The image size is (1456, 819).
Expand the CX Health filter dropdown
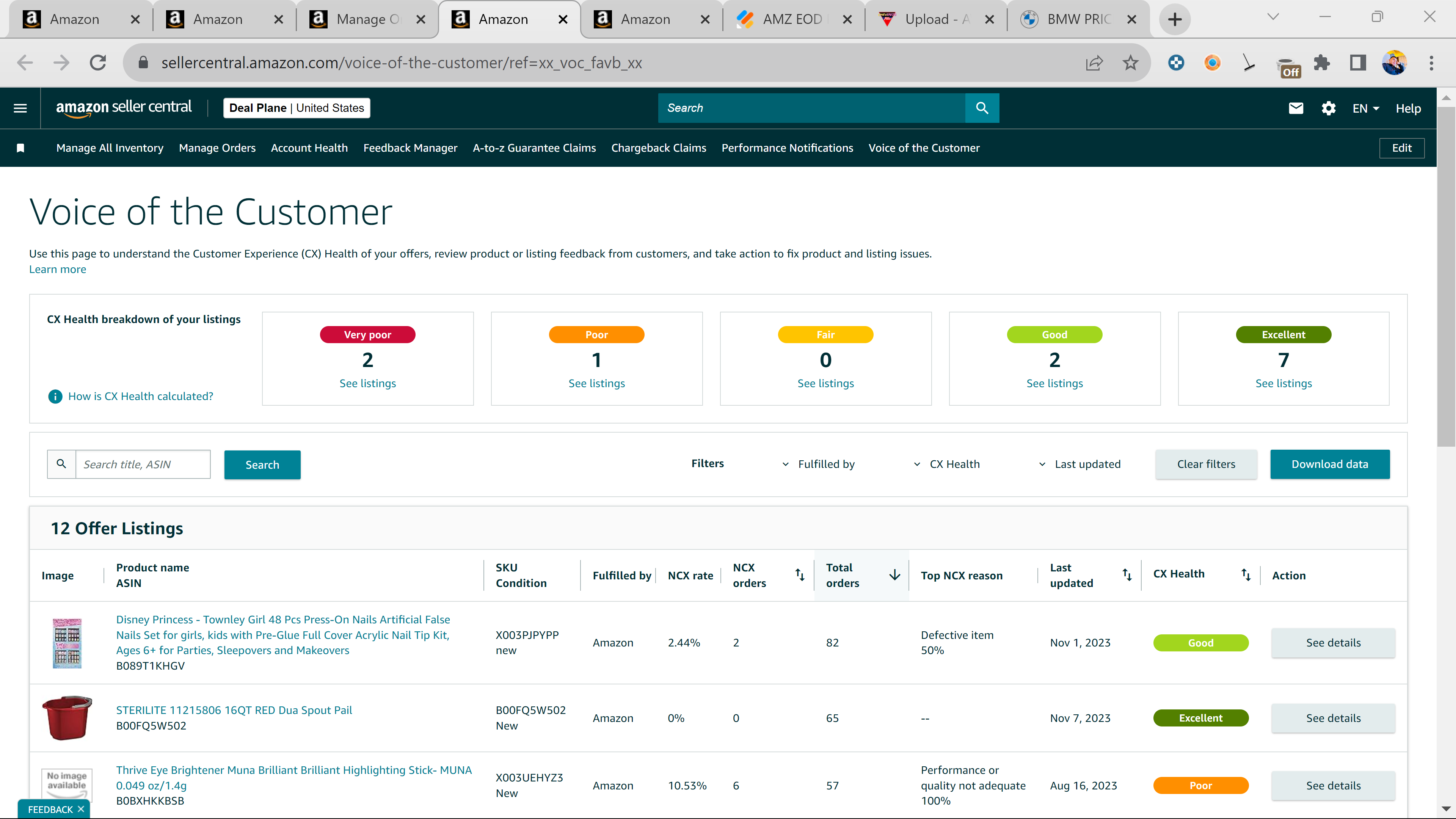pyautogui.click(x=947, y=464)
